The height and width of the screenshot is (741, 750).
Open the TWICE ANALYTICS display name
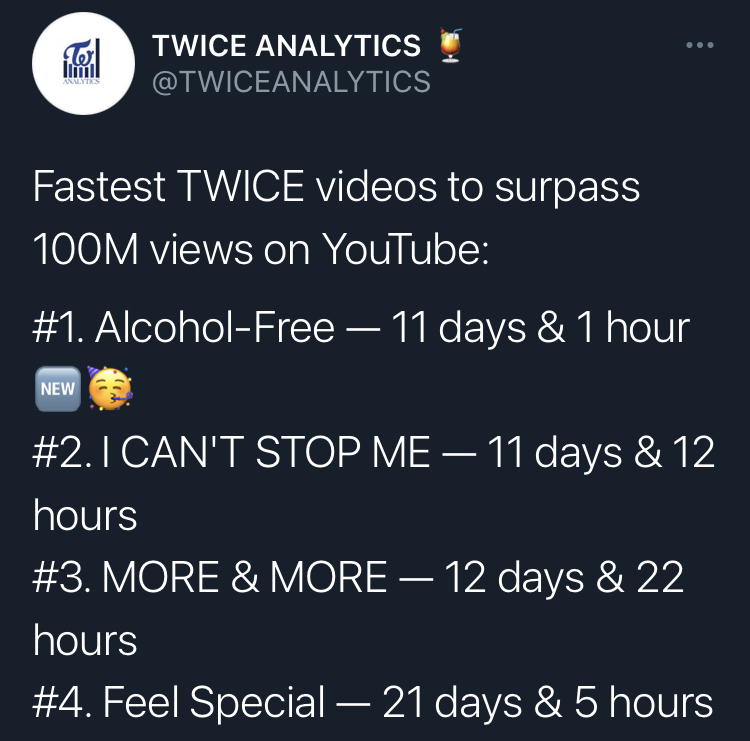[x=287, y=46]
